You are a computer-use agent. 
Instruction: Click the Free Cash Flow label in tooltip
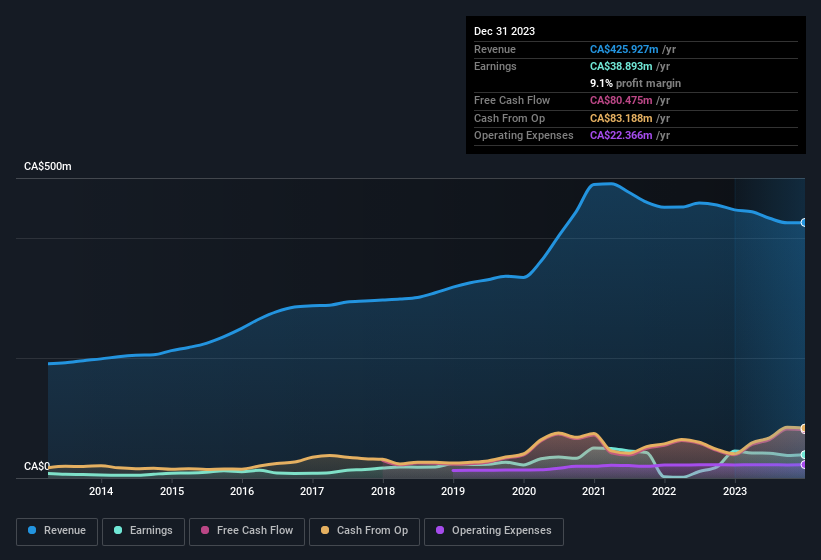[x=512, y=100]
